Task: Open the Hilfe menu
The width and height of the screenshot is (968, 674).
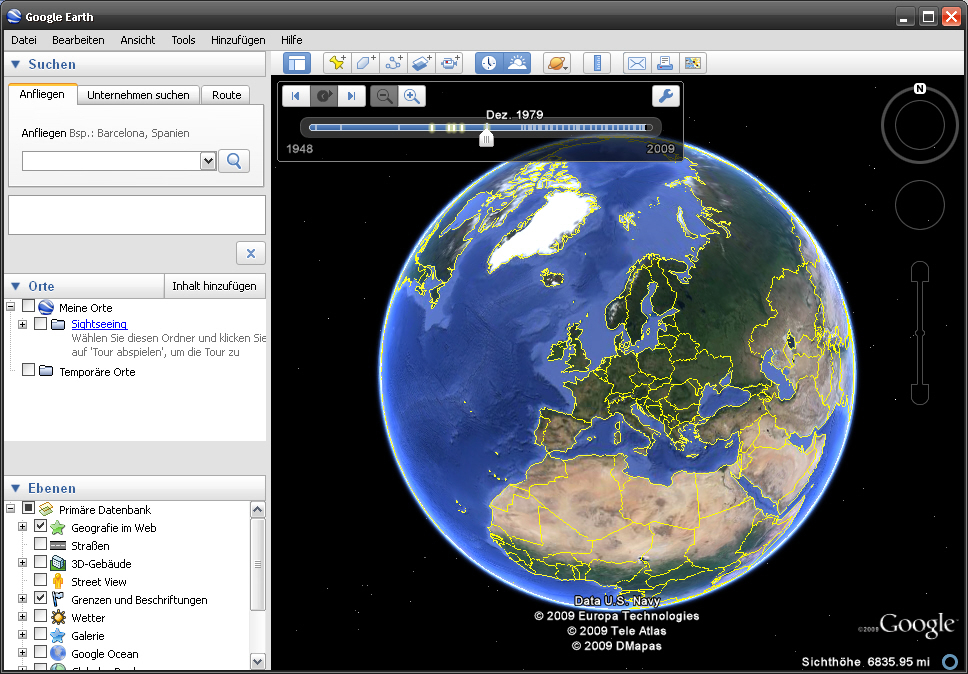Action: point(292,40)
